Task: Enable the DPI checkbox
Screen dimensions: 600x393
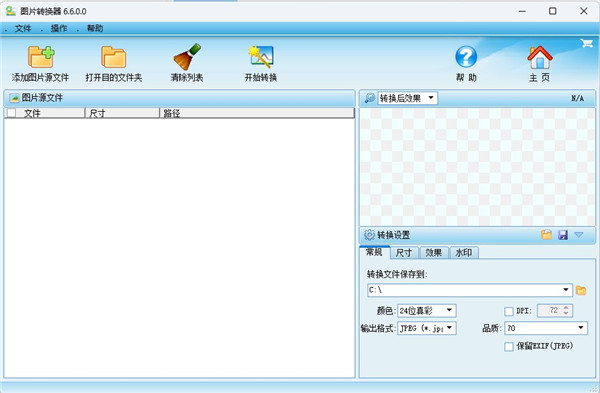Action: [509, 311]
